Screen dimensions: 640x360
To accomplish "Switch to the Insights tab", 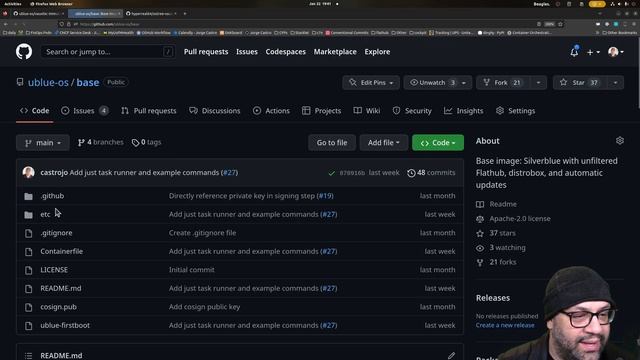I will pyautogui.click(x=463, y=111).
